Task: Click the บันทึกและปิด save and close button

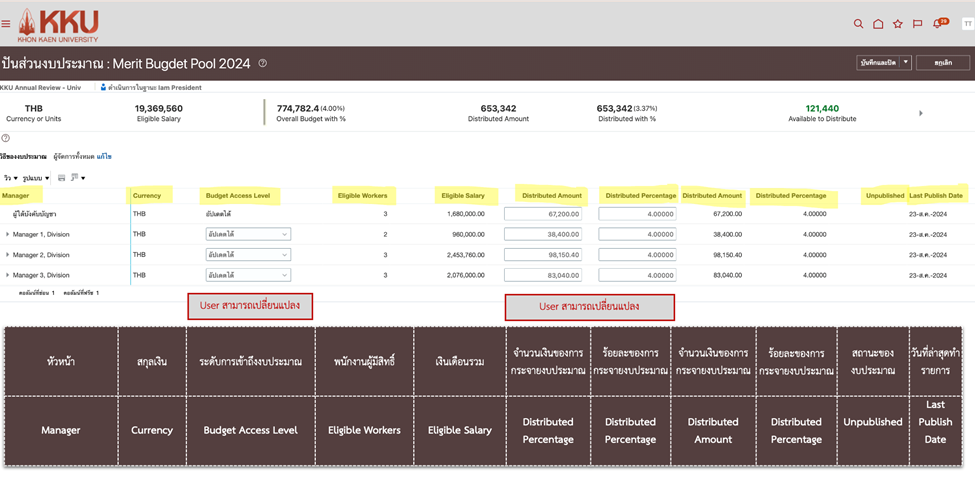Action: [879, 62]
